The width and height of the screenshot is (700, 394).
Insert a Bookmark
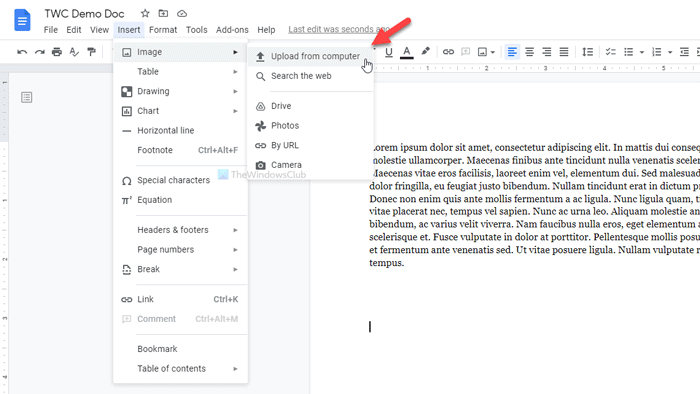tap(180, 349)
